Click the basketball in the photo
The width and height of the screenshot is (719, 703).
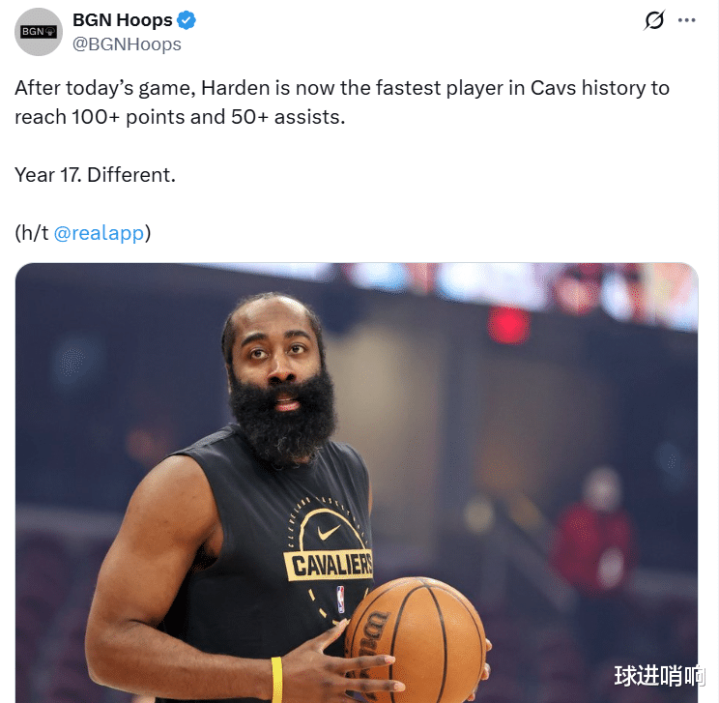point(415,640)
